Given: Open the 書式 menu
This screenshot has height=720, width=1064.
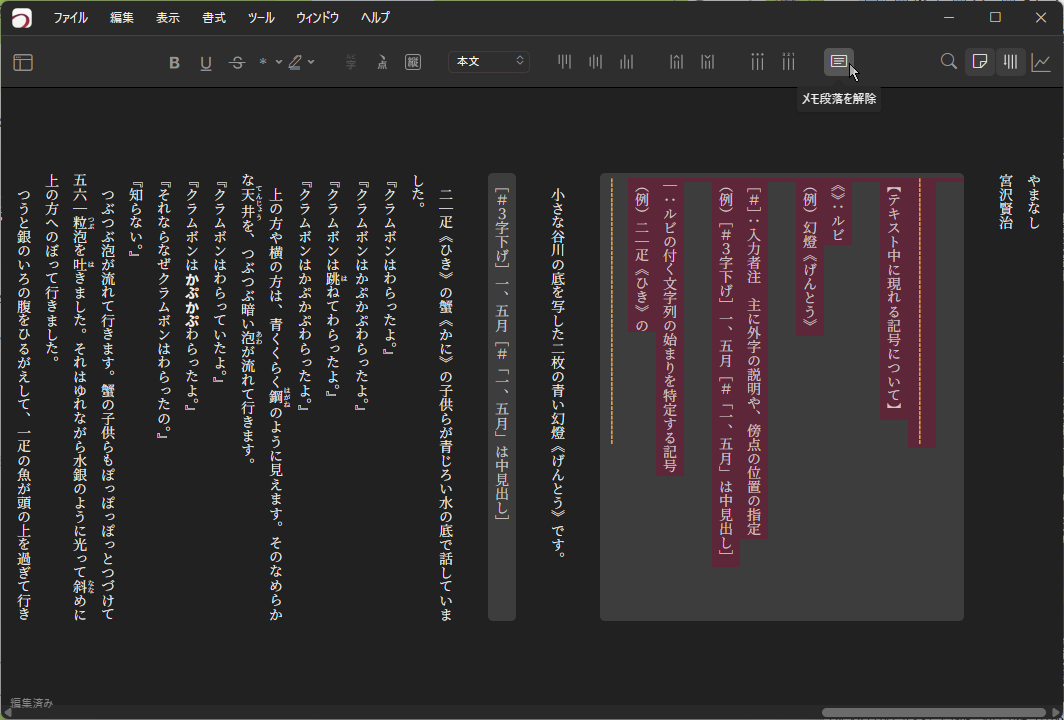Looking at the screenshot, I should click(214, 18).
